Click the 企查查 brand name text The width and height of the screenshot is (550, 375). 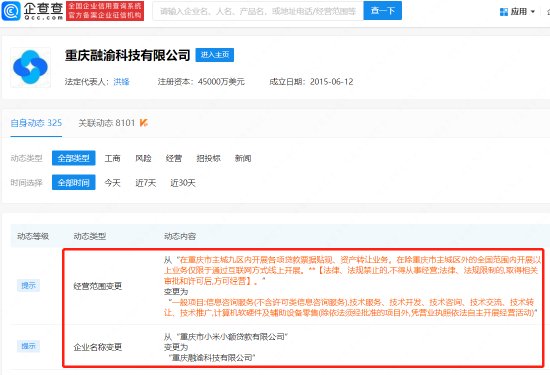coord(43,8)
